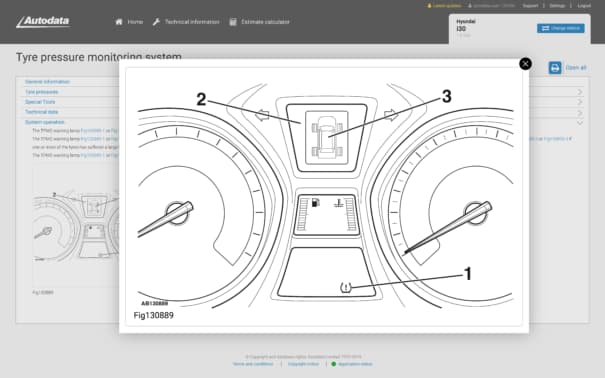Click the Technical data row chevron arrow
This screenshot has height=378, width=605.
580,113
